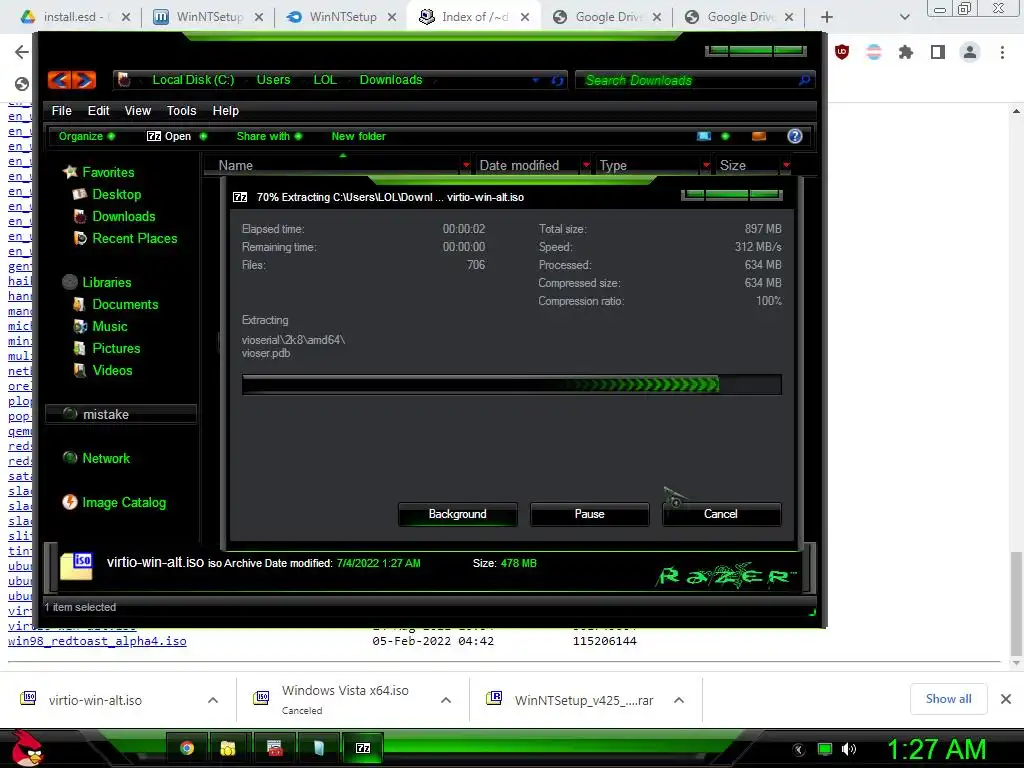This screenshot has height=768, width=1024.
Task: Expand the Organize dropdown menu
Action: pyautogui.click(x=86, y=136)
